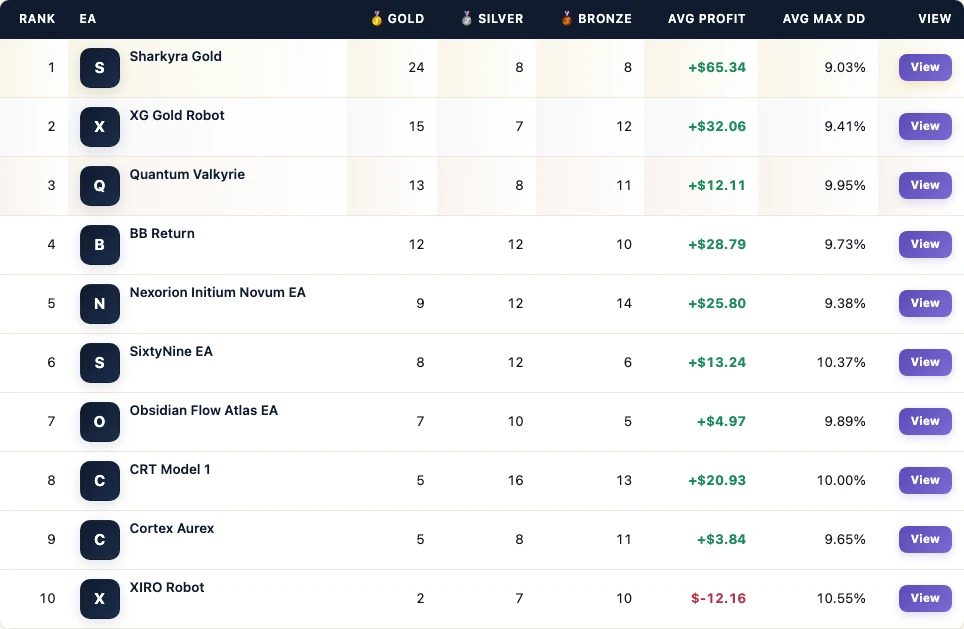Viewport: 964px width, 629px height.
Task: Click the 10.55% average max drawdown value
Action: [x=841, y=599]
